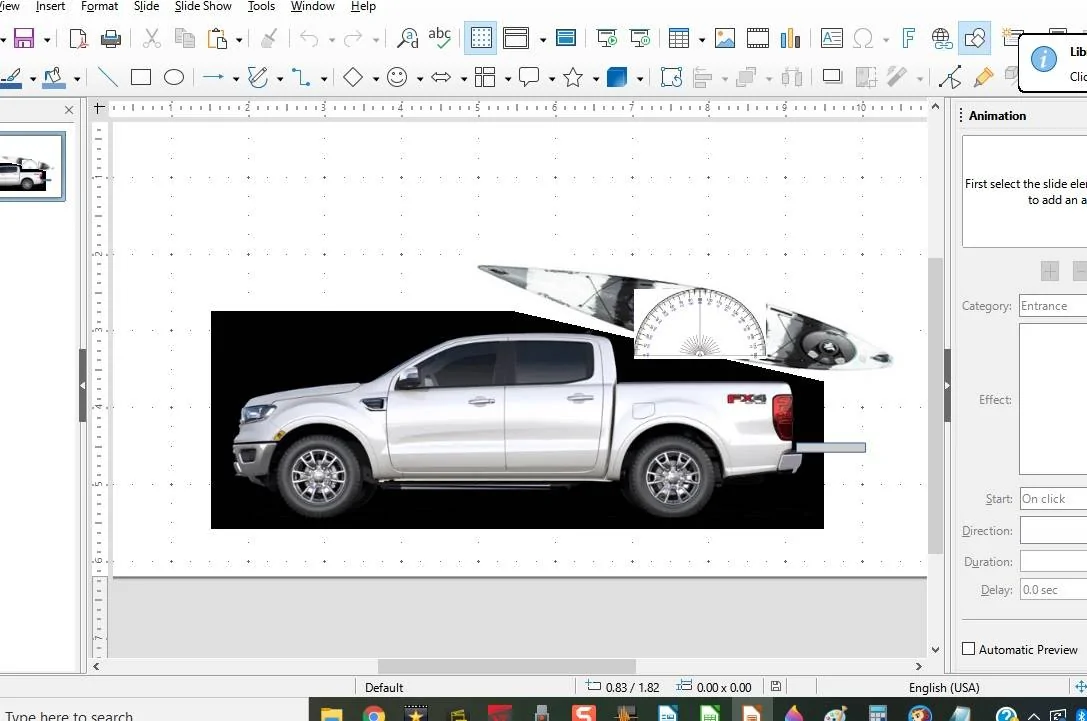Click the horizontal scrollbar thumb
Image resolution: width=1087 pixels, height=721 pixels.
tap(507, 666)
